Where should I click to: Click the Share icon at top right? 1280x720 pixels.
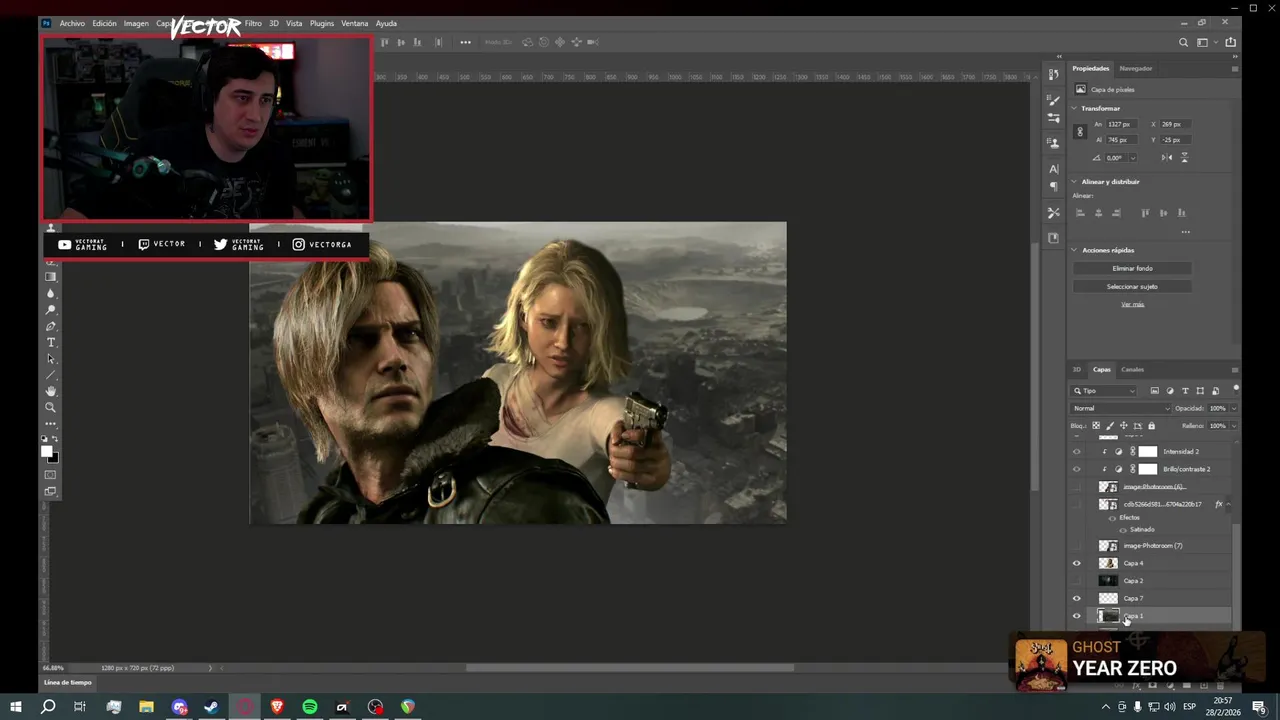[1230, 42]
